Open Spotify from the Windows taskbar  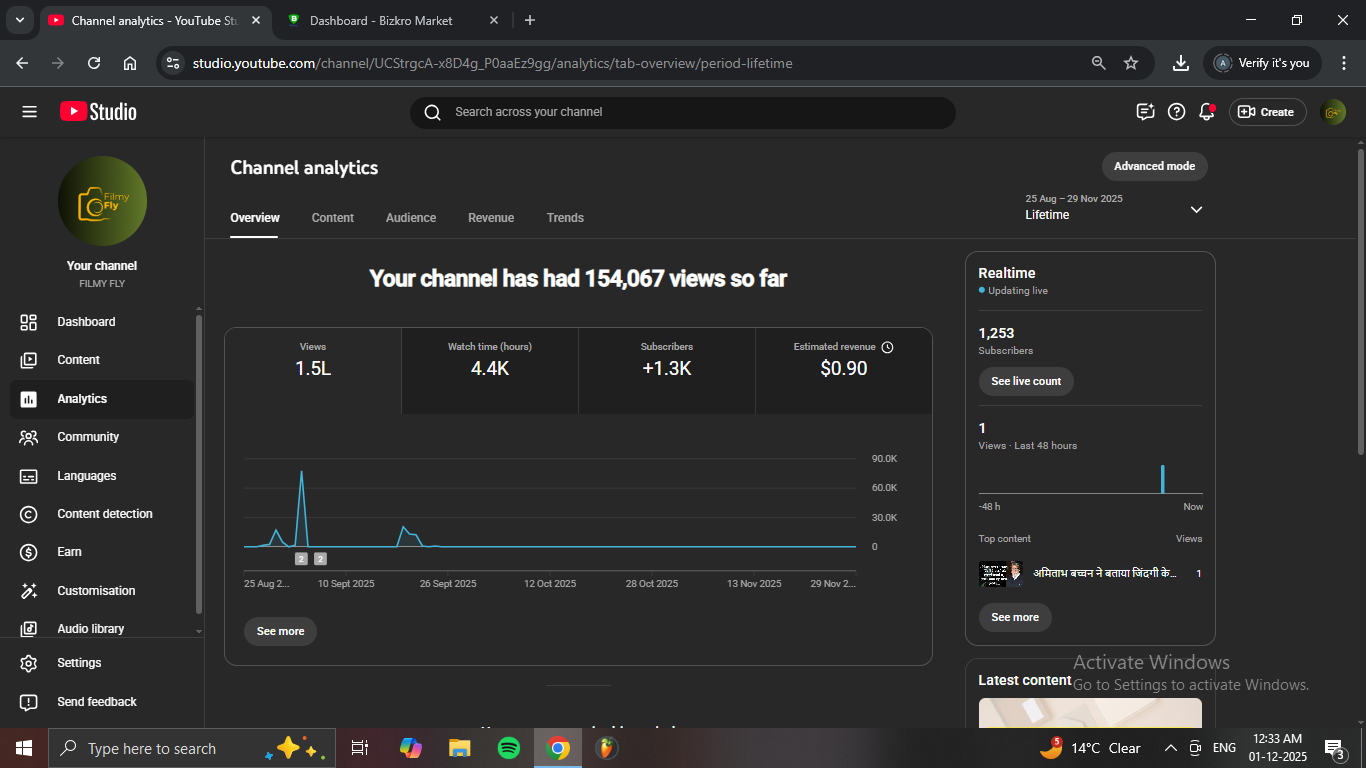pos(509,748)
